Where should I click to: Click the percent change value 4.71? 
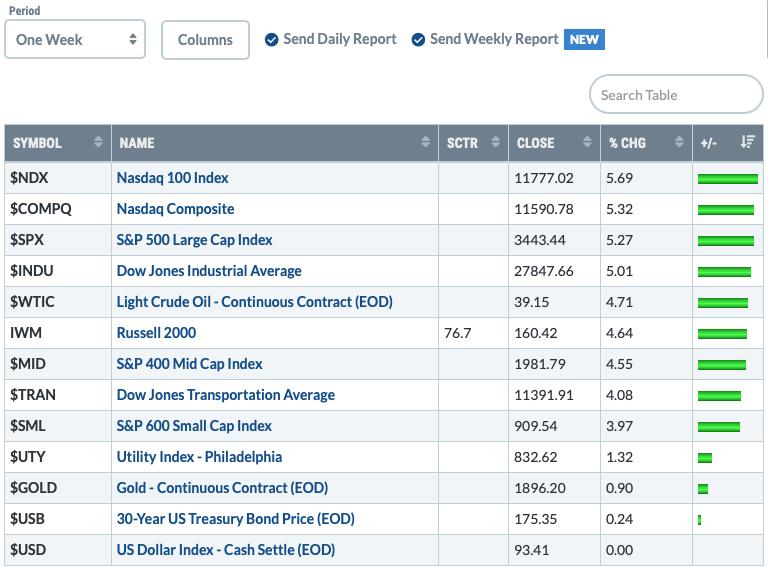[620, 302]
